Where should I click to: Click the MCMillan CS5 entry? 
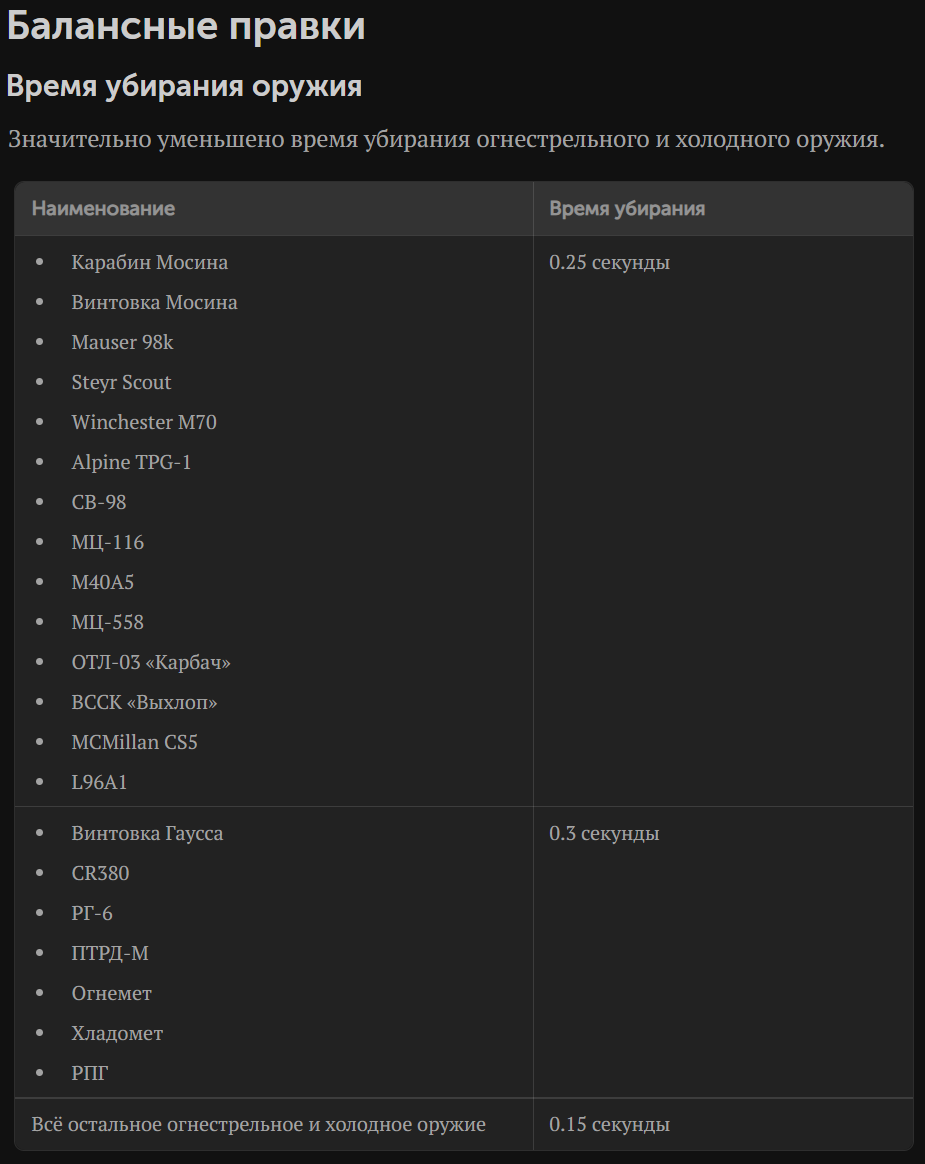134,742
